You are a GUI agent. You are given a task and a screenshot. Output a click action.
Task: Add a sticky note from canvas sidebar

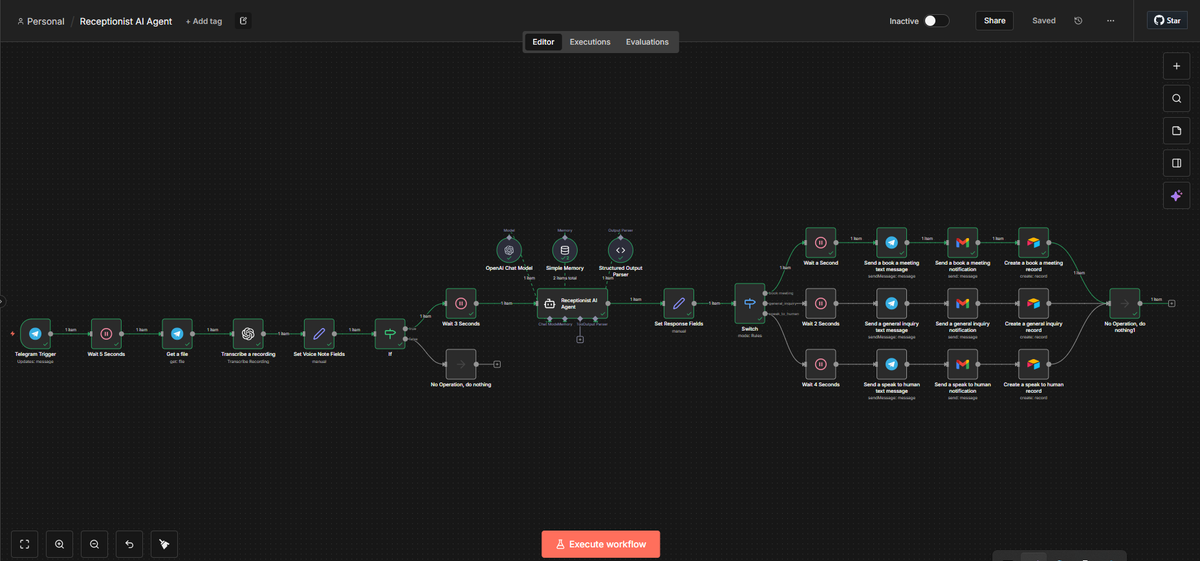(x=1176, y=131)
